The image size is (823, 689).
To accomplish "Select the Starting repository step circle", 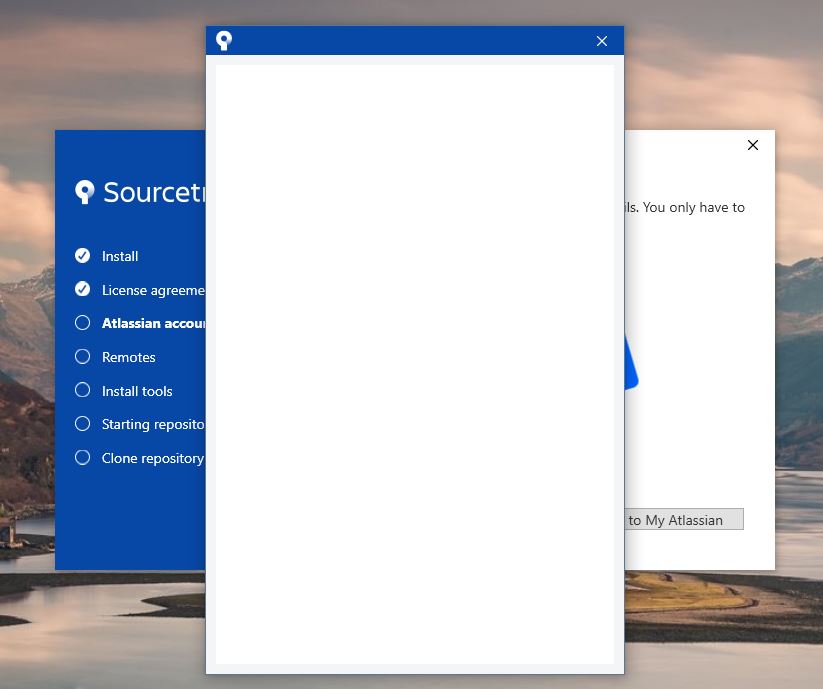I will point(82,423).
